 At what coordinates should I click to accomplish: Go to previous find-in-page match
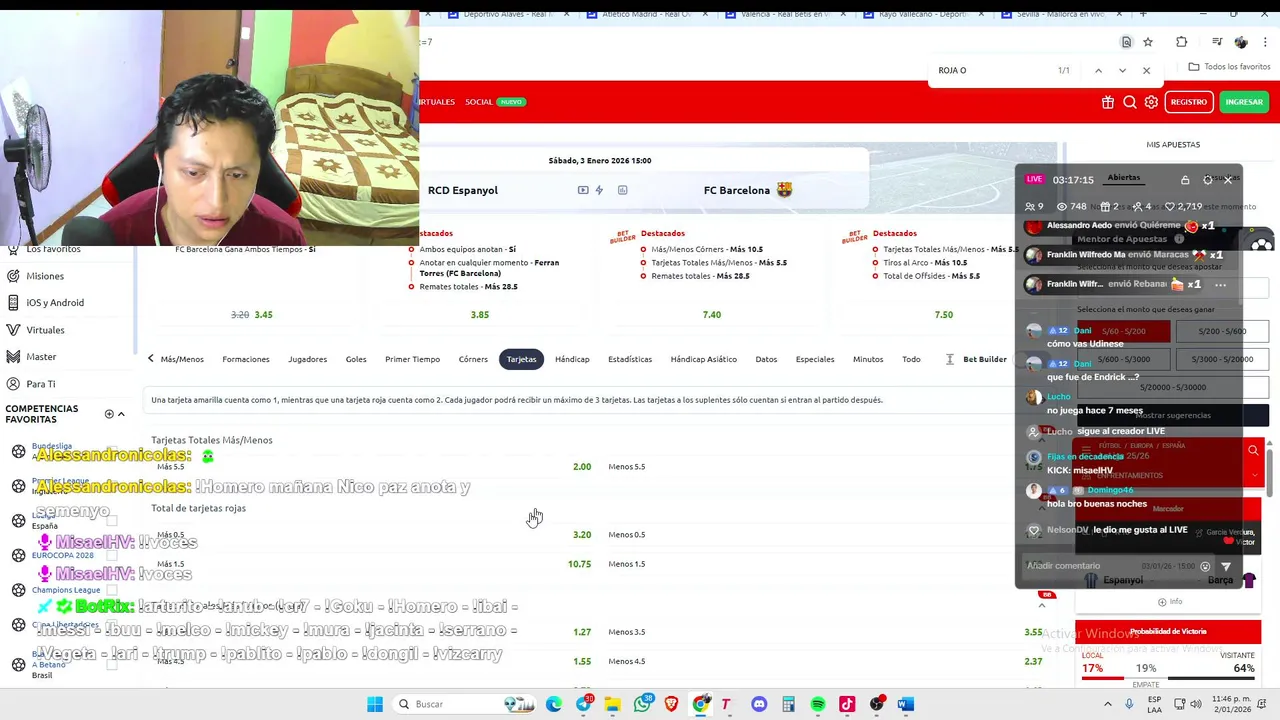tap(1098, 70)
